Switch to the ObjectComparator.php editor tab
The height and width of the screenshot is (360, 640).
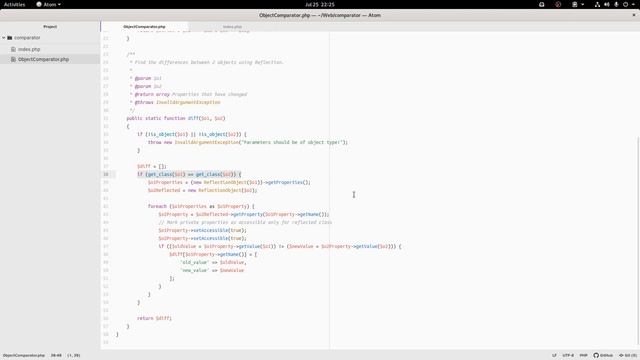tap(144, 27)
